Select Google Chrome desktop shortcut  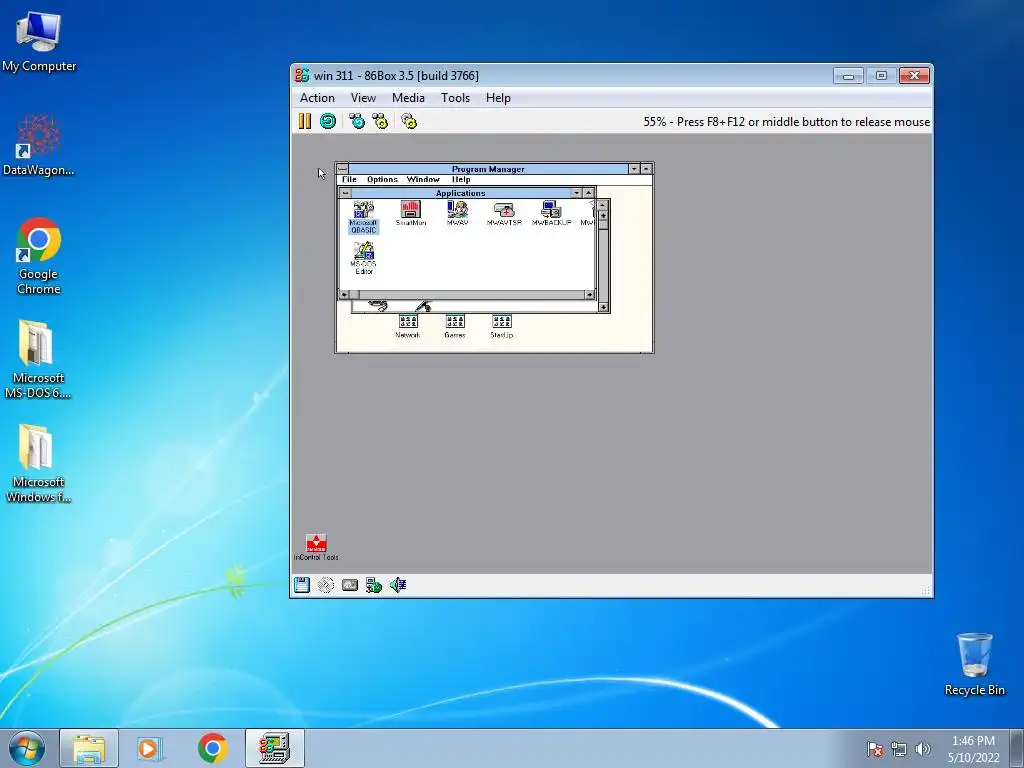coord(39,256)
